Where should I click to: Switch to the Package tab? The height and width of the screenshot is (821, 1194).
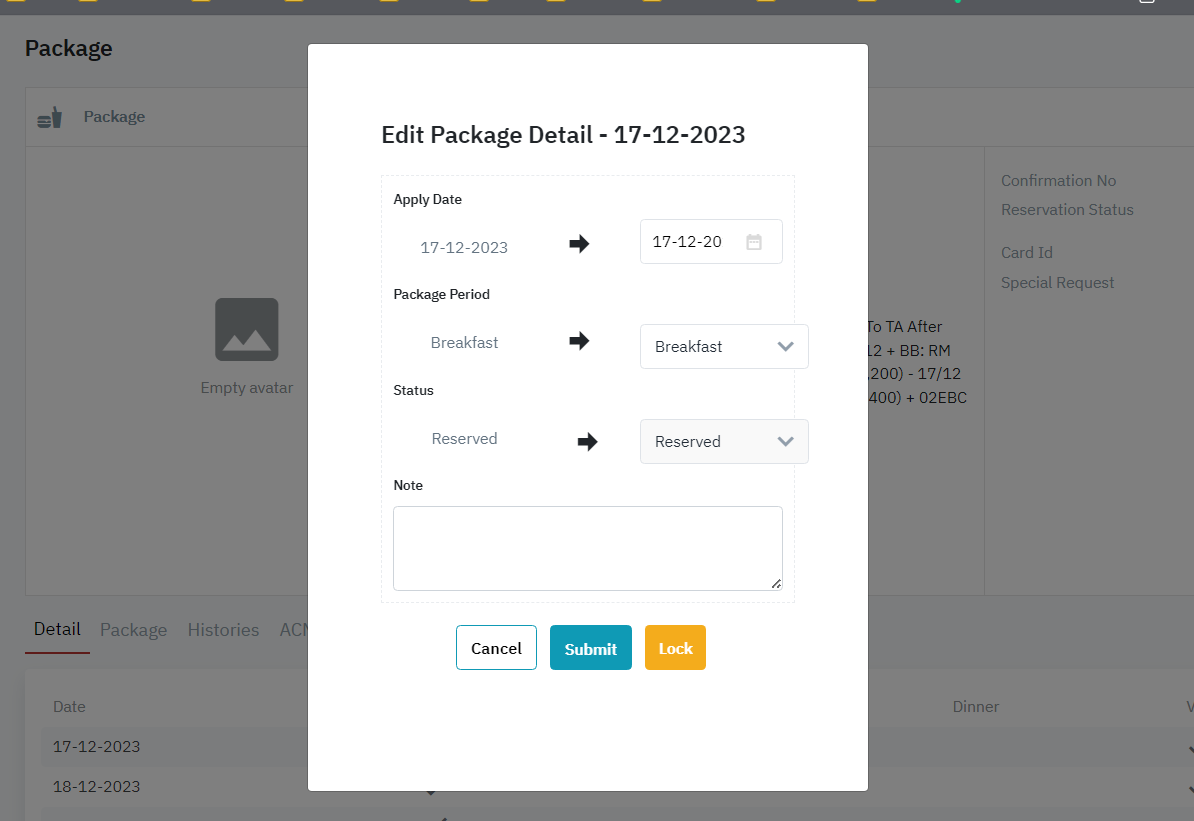point(133,630)
